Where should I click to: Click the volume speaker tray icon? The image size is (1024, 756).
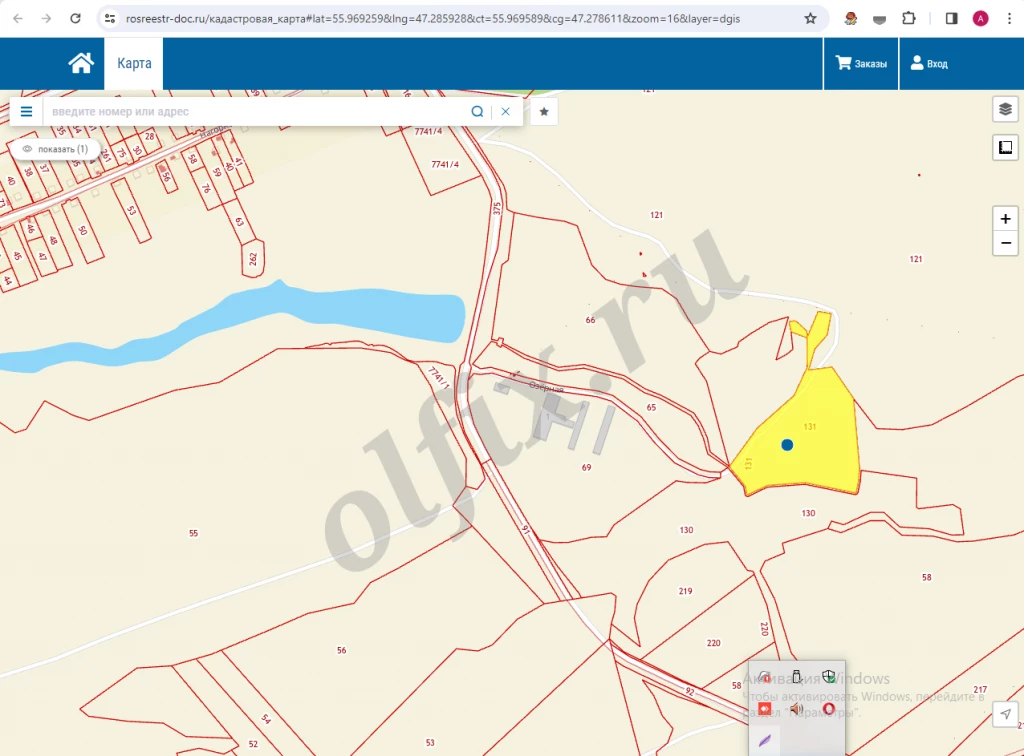coord(797,709)
